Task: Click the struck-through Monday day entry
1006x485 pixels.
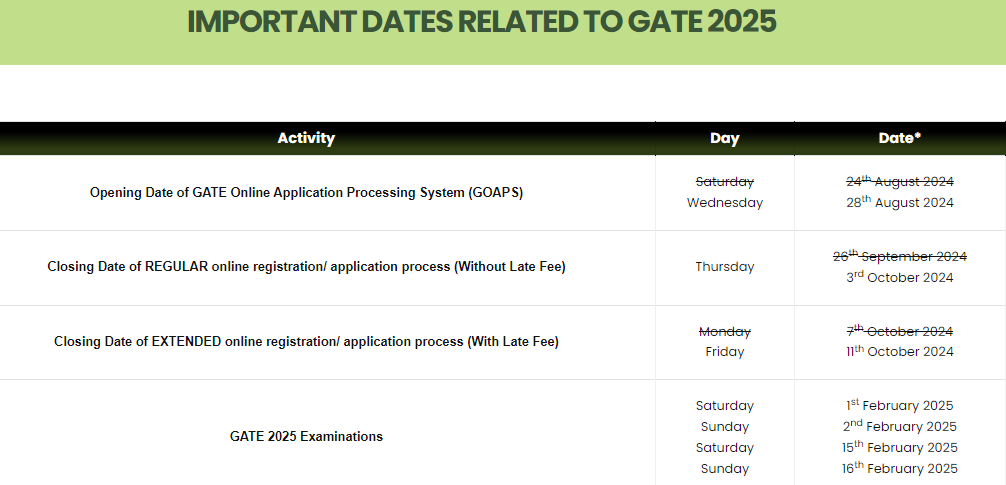Action: click(x=724, y=332)
